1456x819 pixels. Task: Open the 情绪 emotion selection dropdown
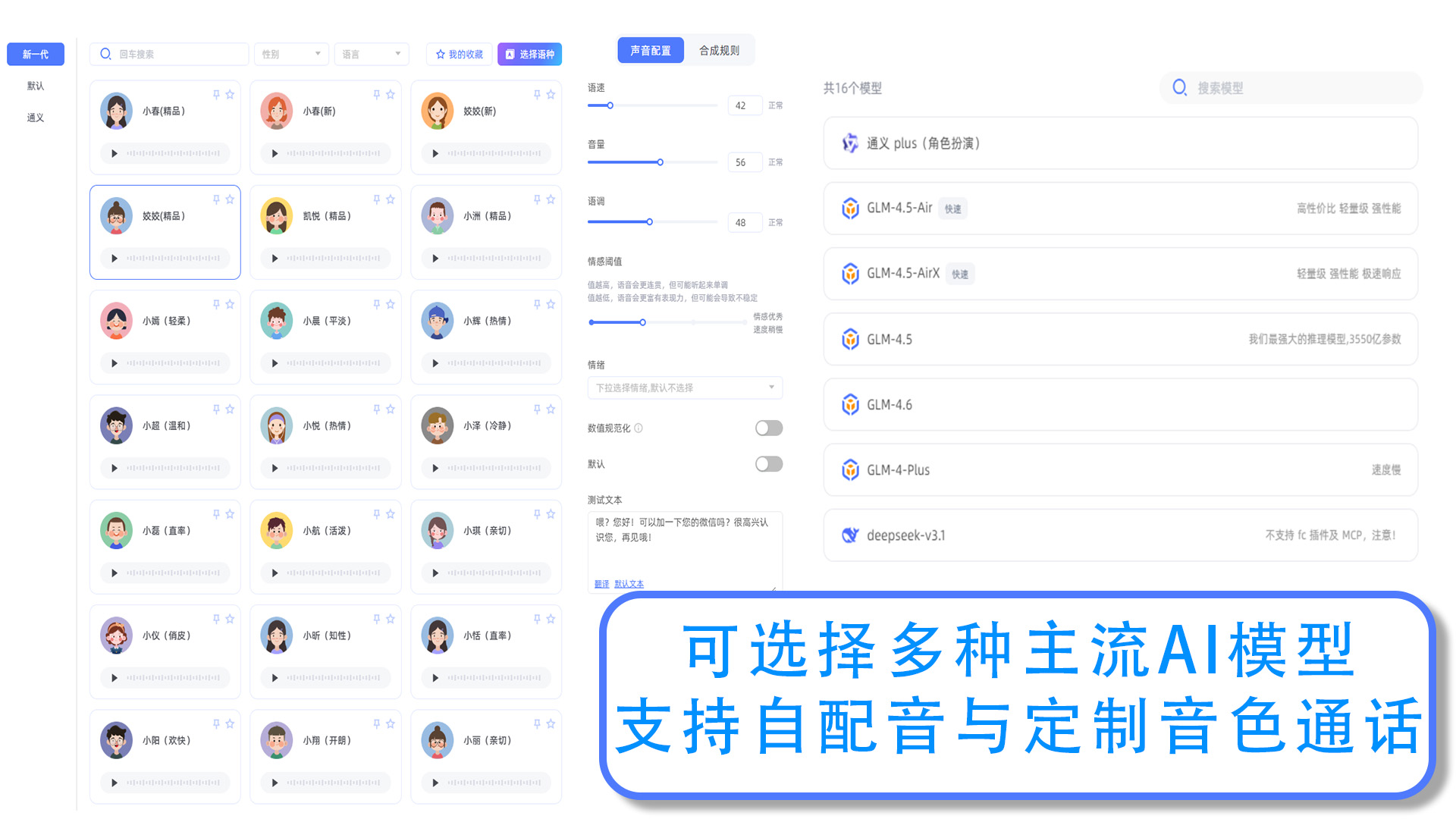(x=684, y=388)
